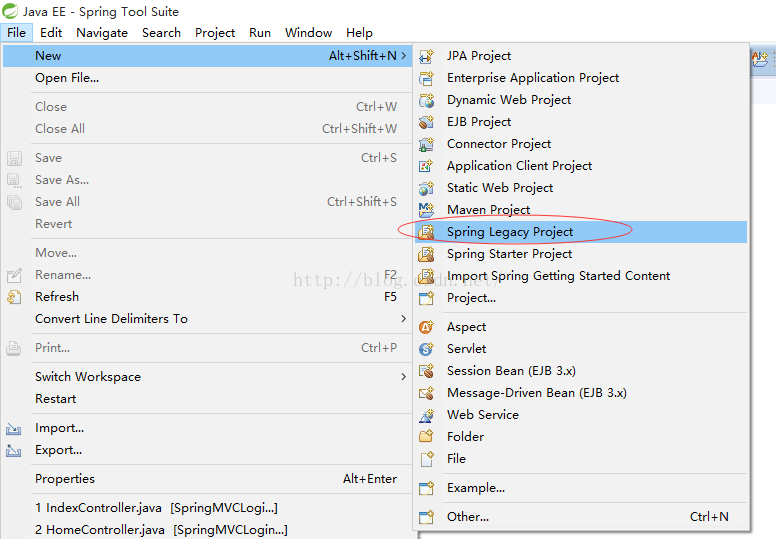Select Dynamic Web Project entry
Image resolution: width=776 pixels, height=539 pixels.
581,100
